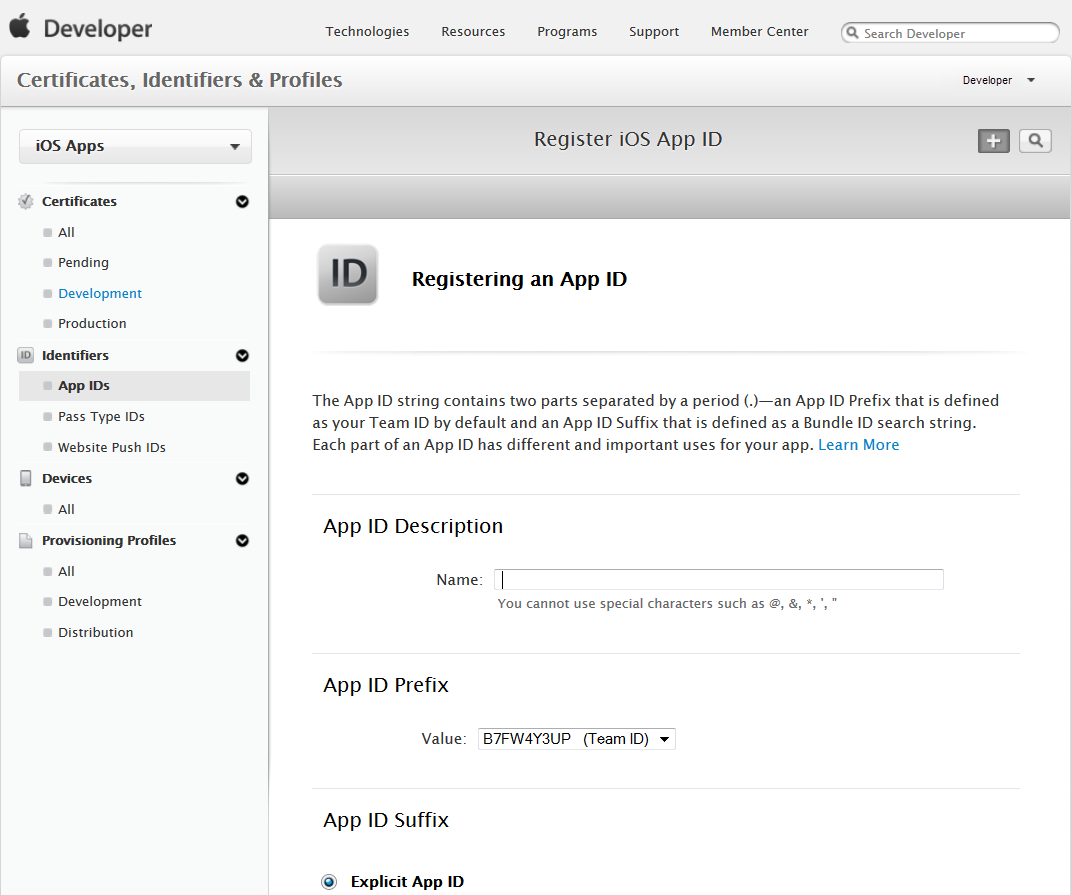1072x895 pixels.
Task: Open All under Certificates
Action: point(66,232)
